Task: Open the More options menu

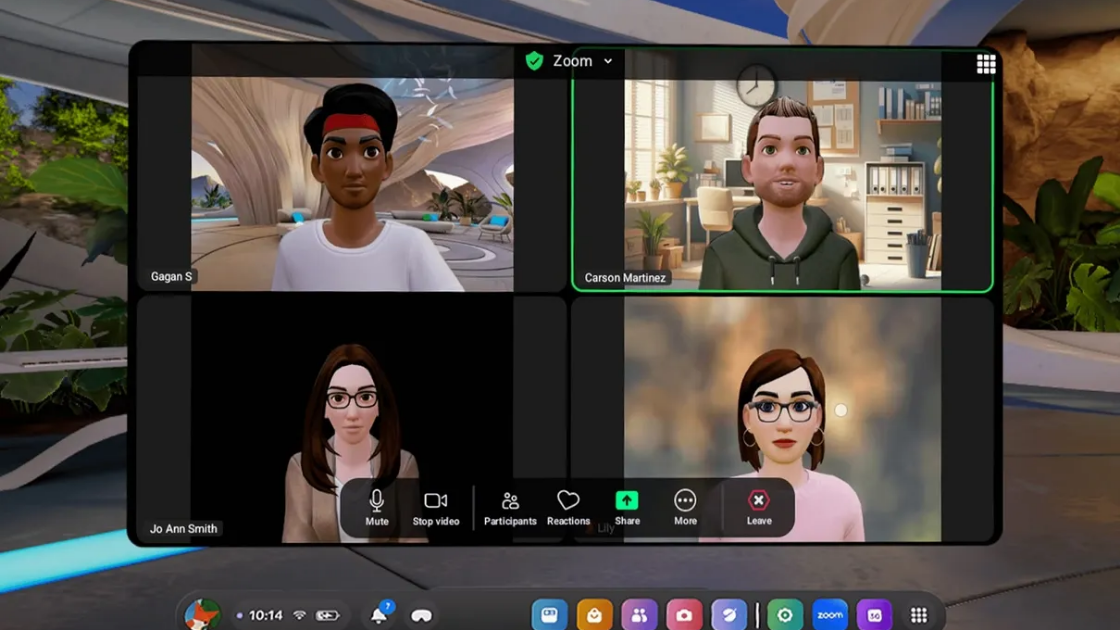Action: (x=685, y=508)
